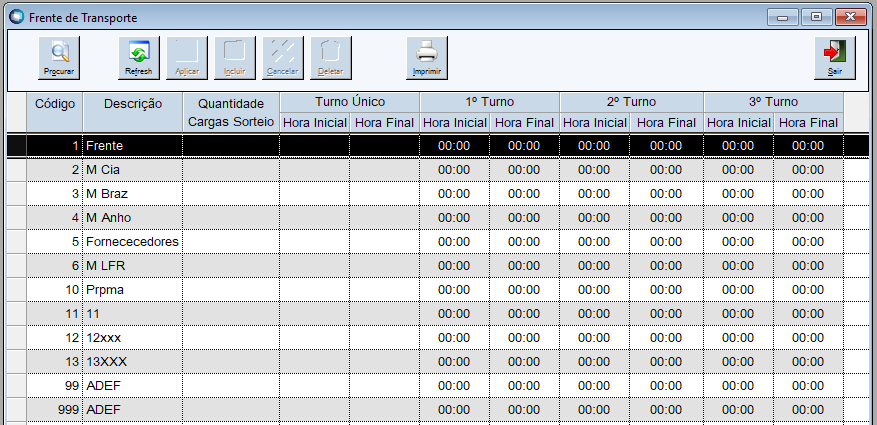
Task: Select ADEF description in row 99
Action: (x=133, y=386)
